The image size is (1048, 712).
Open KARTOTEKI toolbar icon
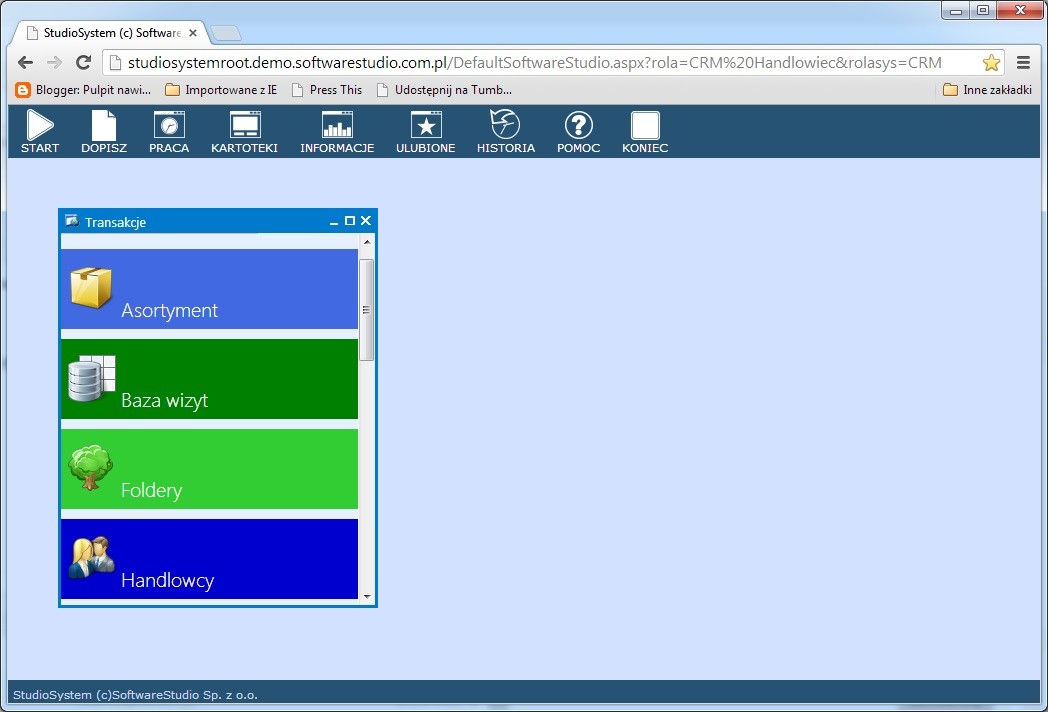tap(245, 125)
